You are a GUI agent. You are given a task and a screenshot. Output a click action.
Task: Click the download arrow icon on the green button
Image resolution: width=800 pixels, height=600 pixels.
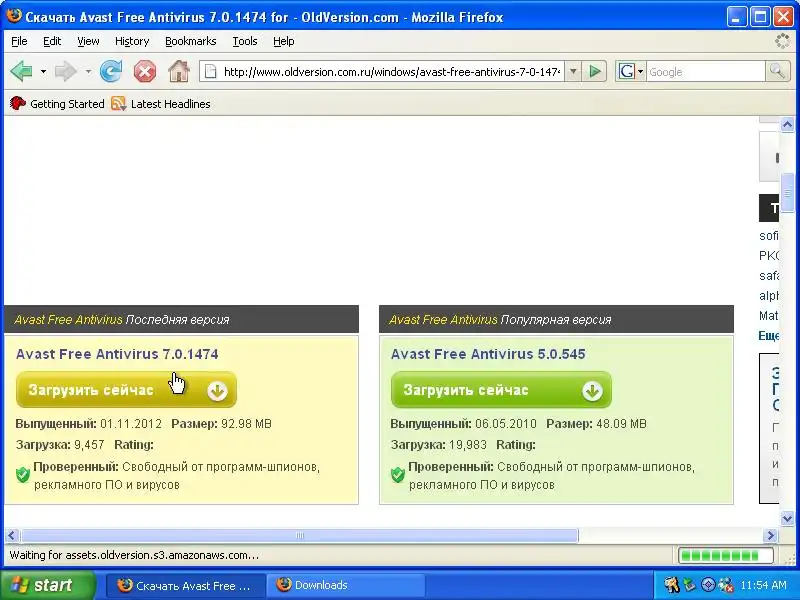(592, 391)
